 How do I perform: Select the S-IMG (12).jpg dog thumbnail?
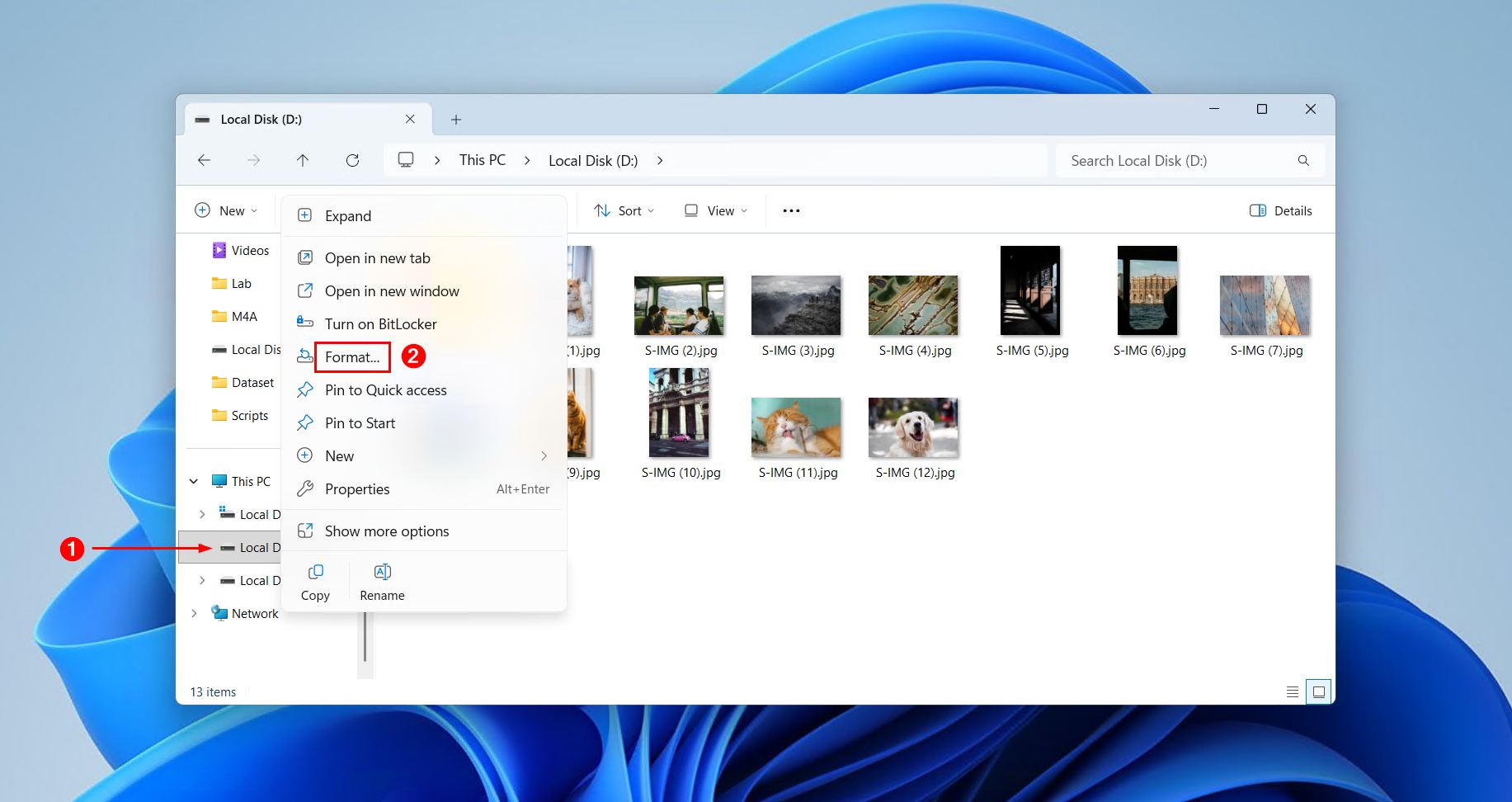913,427
